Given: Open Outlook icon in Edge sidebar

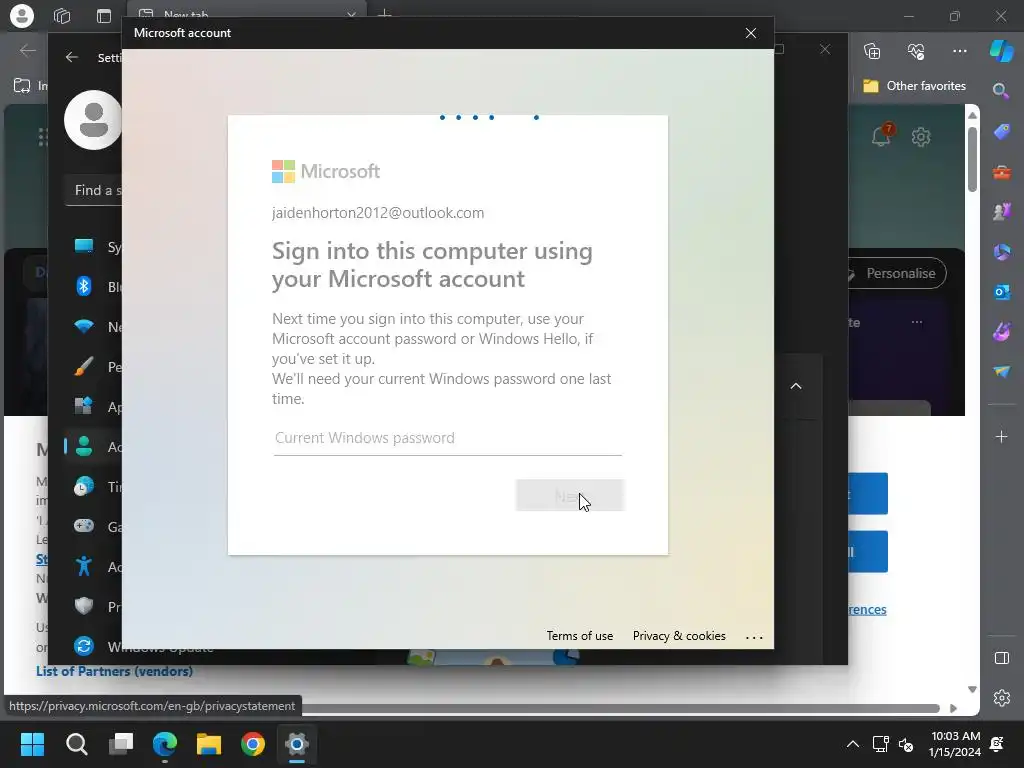Looking at the screenshot, I should pos(1002,291).
